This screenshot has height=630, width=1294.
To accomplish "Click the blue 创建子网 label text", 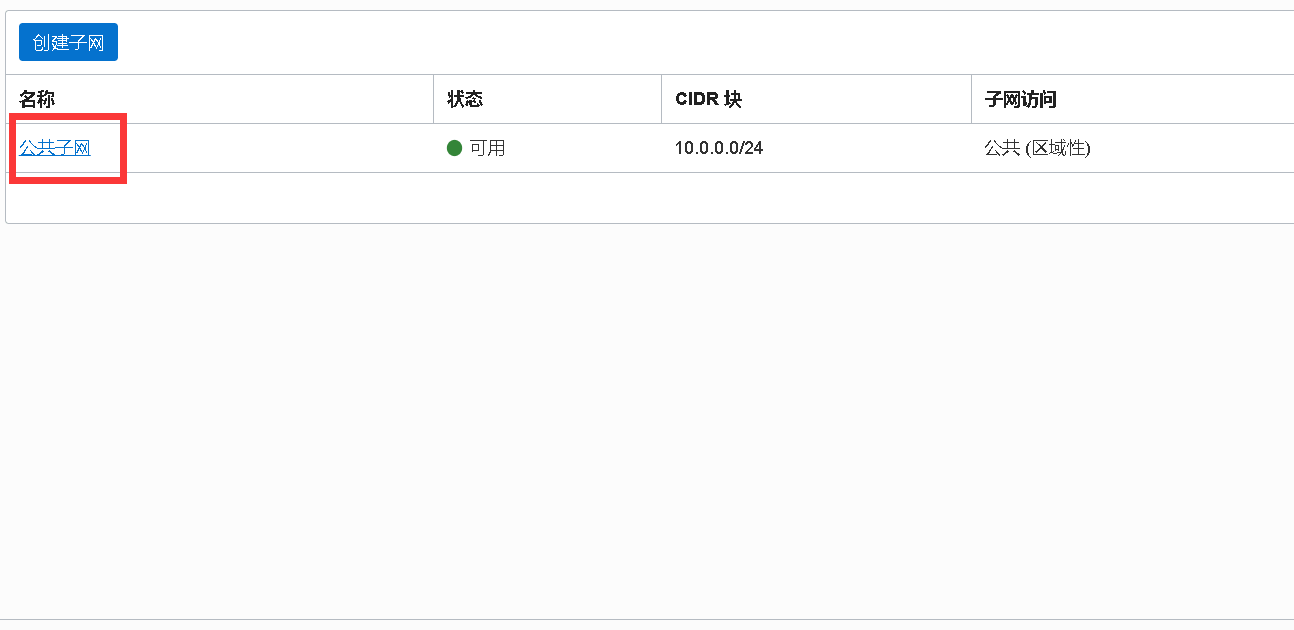I will [x=68, y=42].
